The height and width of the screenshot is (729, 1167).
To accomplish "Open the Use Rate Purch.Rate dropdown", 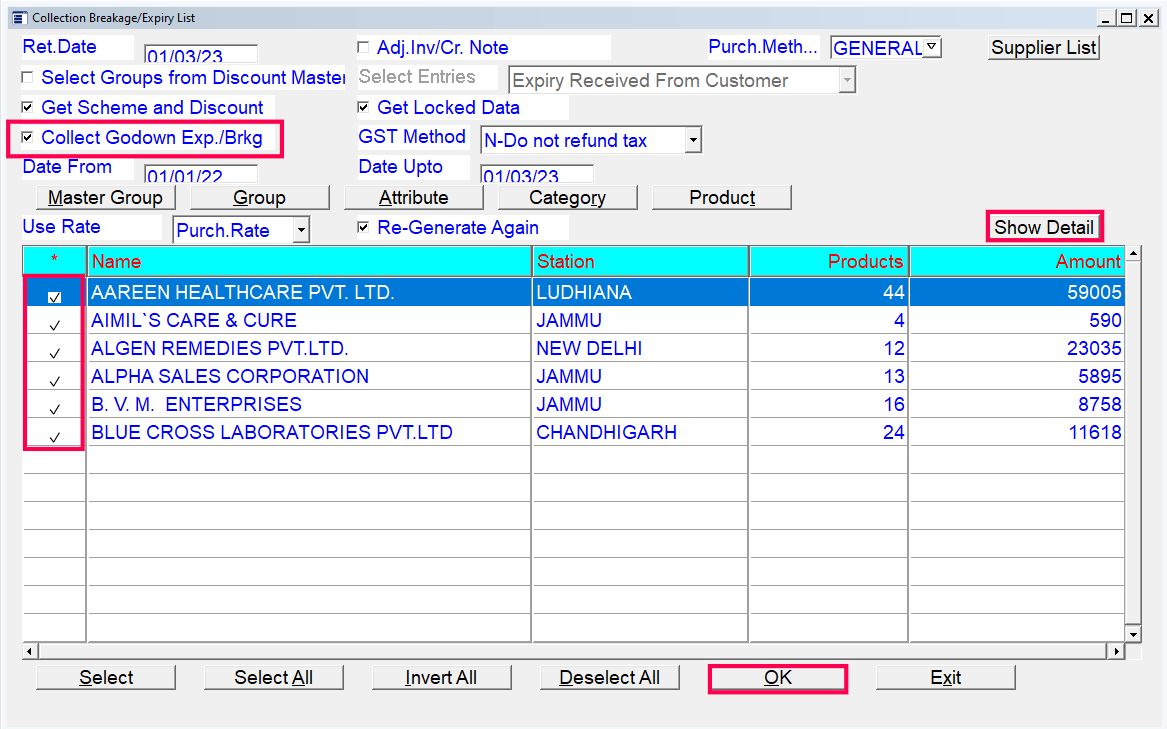I will point(300,229).
